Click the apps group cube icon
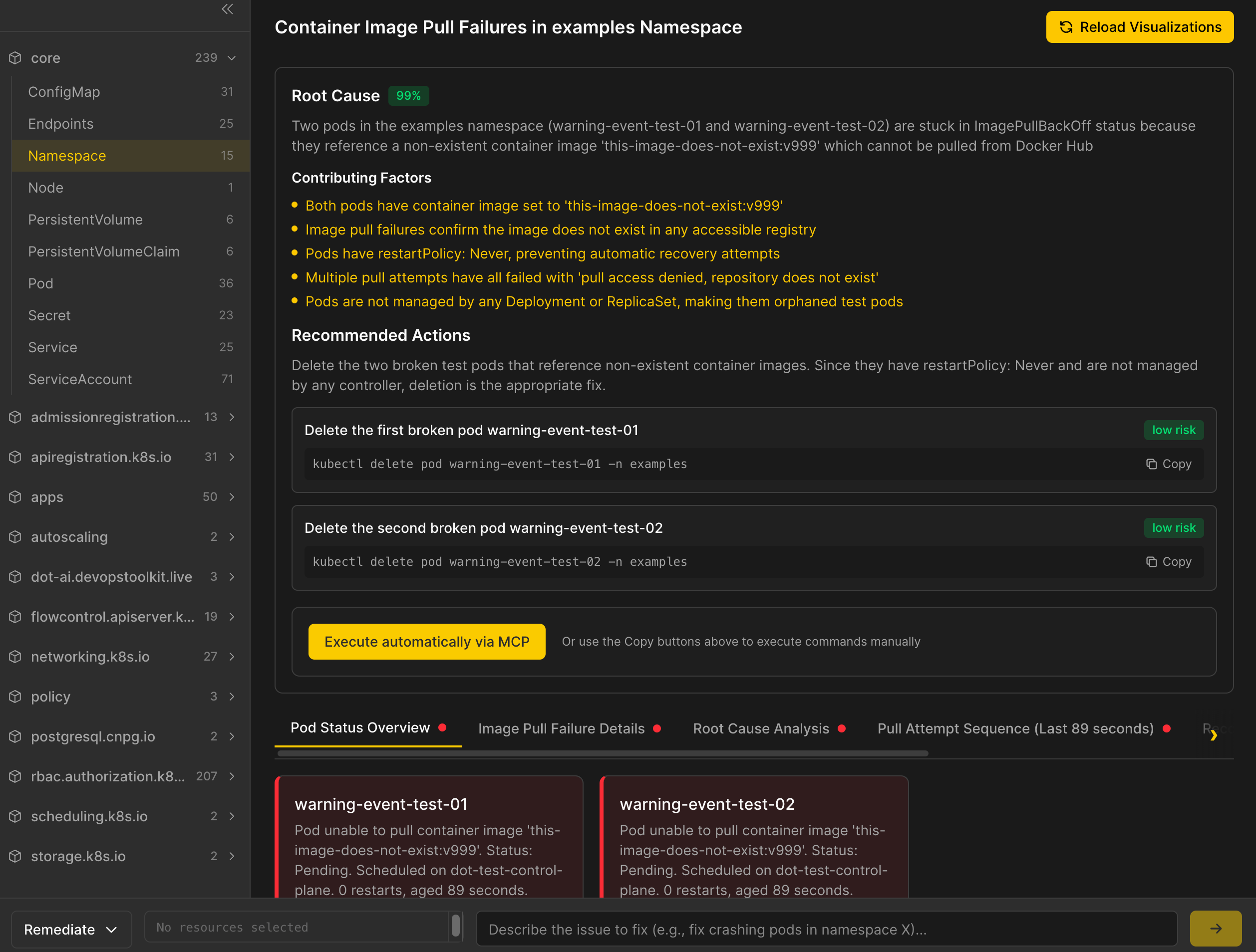The image size is (1256, 952). (15, 497)
